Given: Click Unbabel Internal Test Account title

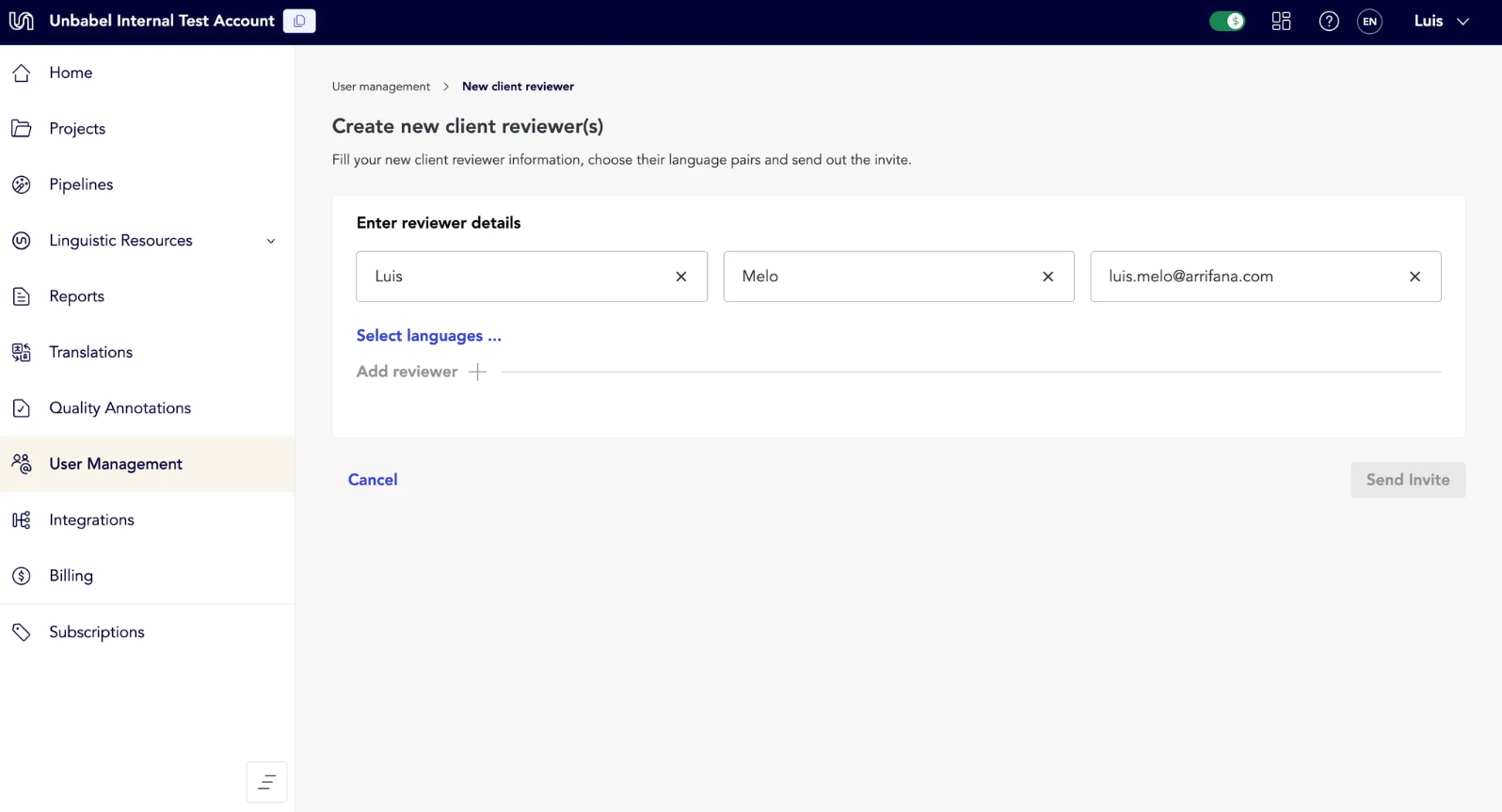Looking at the screenshot, I should [x=162, y=21].
